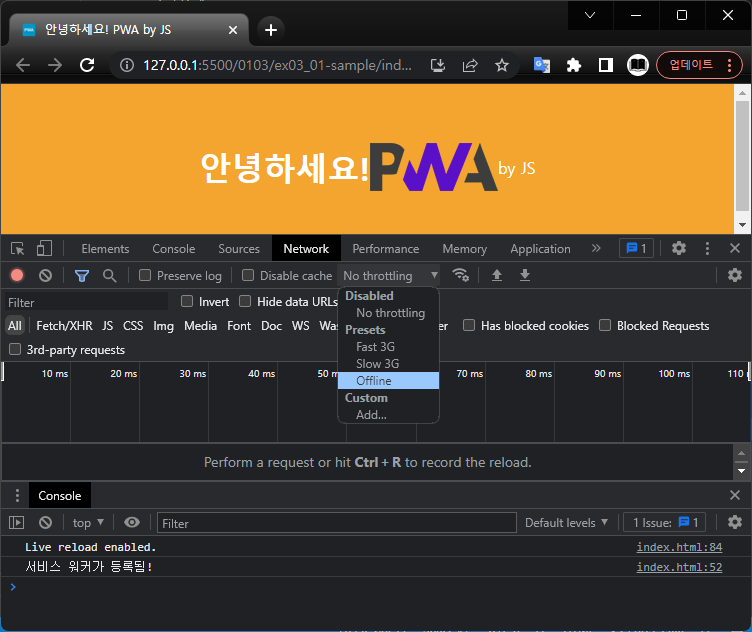The width and height of the screenshot is (752, 632).
Task: Open the profile avatar in the toolbar
Action: pyautogui.click(x=638, y=65)
